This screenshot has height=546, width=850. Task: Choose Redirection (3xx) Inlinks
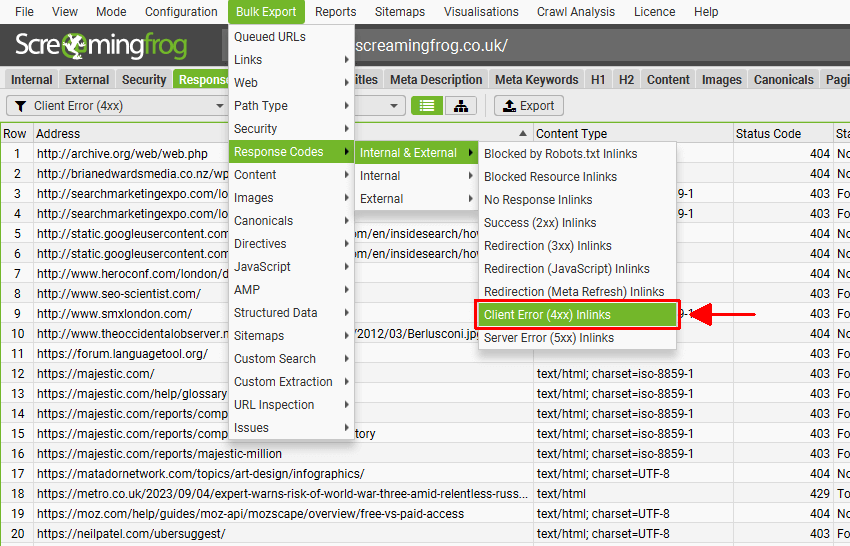578,246
